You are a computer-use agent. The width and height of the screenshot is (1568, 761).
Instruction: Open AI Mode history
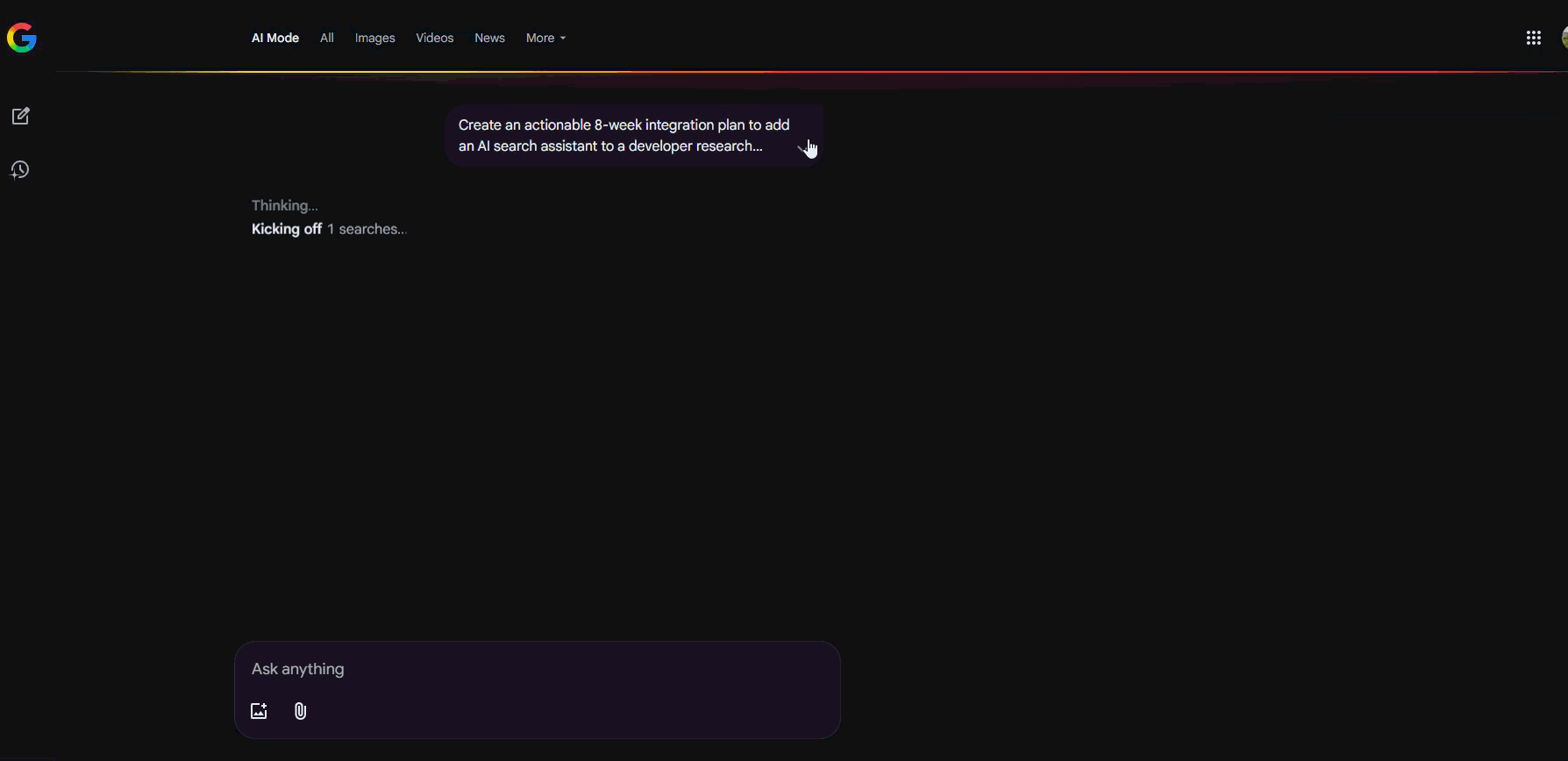point(20,170)
